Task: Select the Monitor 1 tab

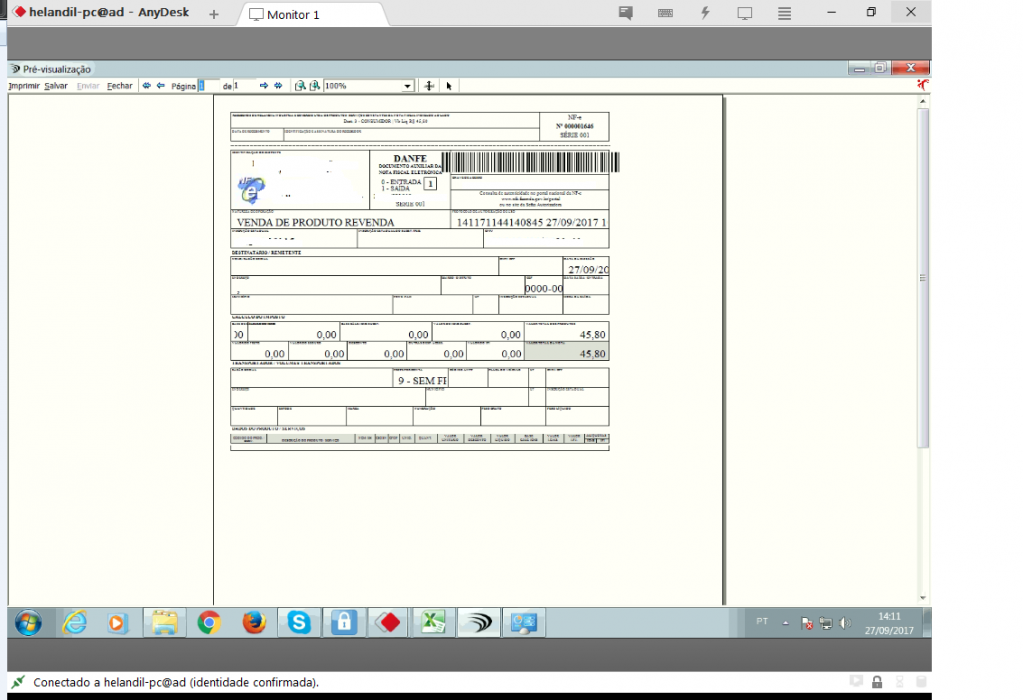Action: [313, 14]
